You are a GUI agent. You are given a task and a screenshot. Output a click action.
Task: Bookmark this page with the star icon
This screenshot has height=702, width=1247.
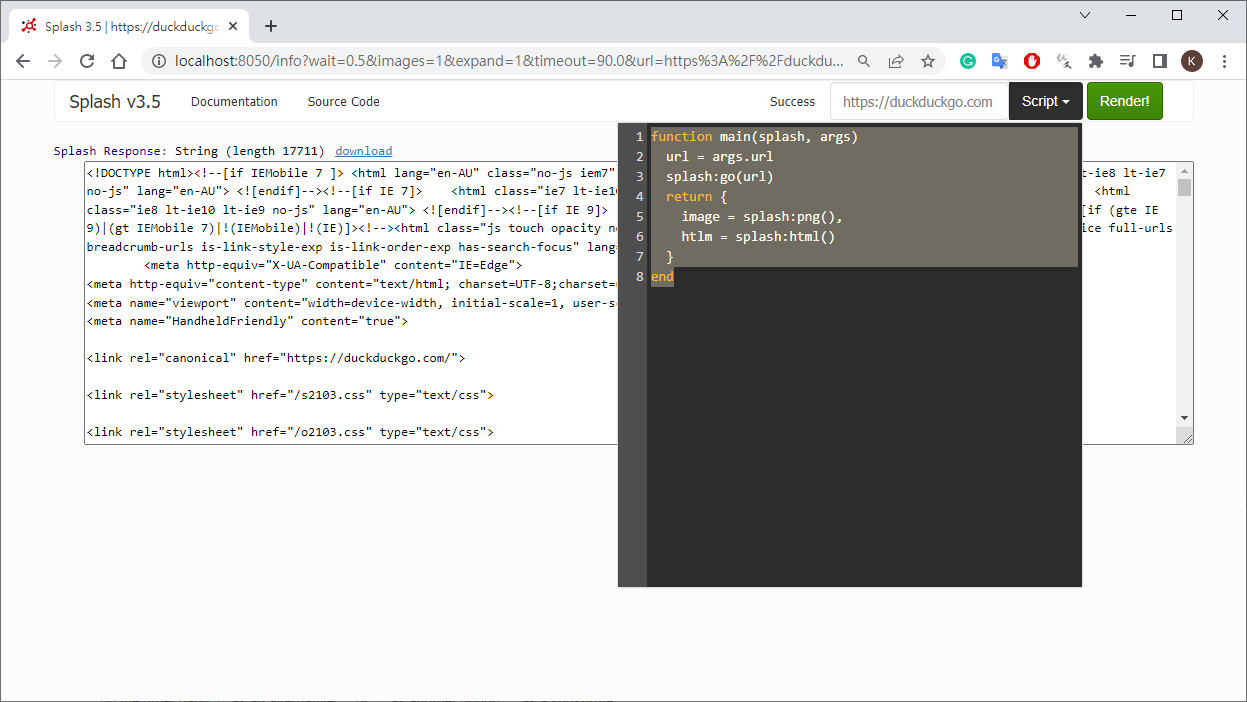[x=928, y=61]
